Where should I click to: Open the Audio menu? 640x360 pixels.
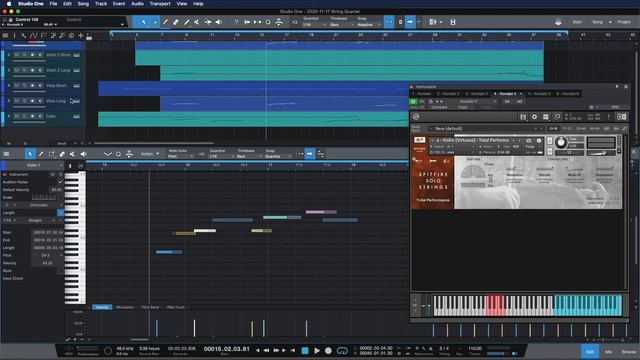click(137, 4)
